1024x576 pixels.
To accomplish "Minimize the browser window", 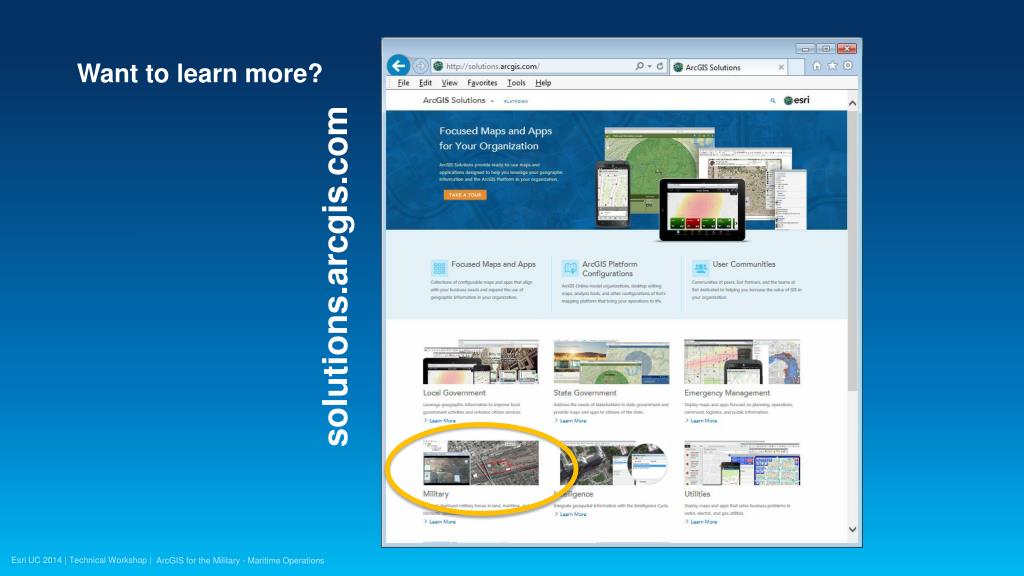I will (805, 48).
